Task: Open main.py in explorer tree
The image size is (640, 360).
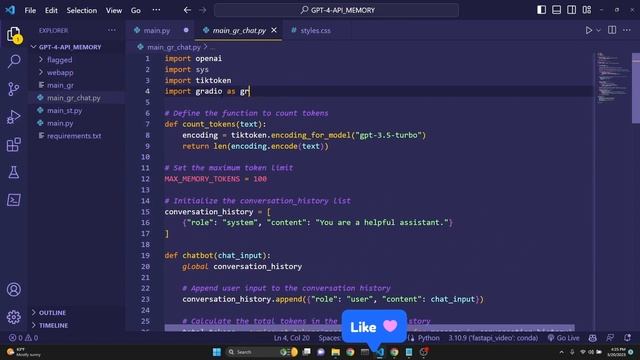Action: click(60, 123)
